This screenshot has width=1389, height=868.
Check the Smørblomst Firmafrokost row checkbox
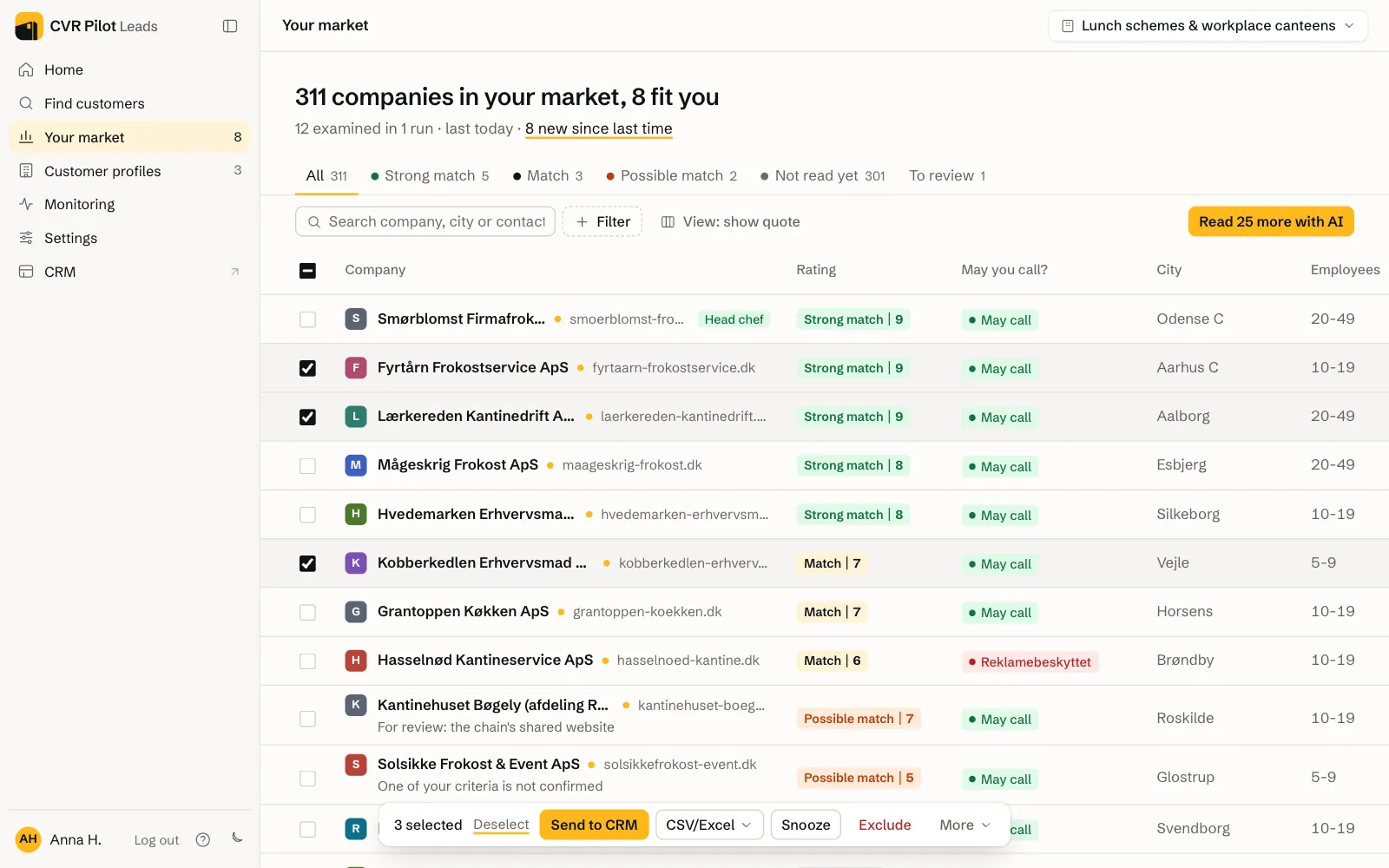pyautogui.click(x=307, y=319)
